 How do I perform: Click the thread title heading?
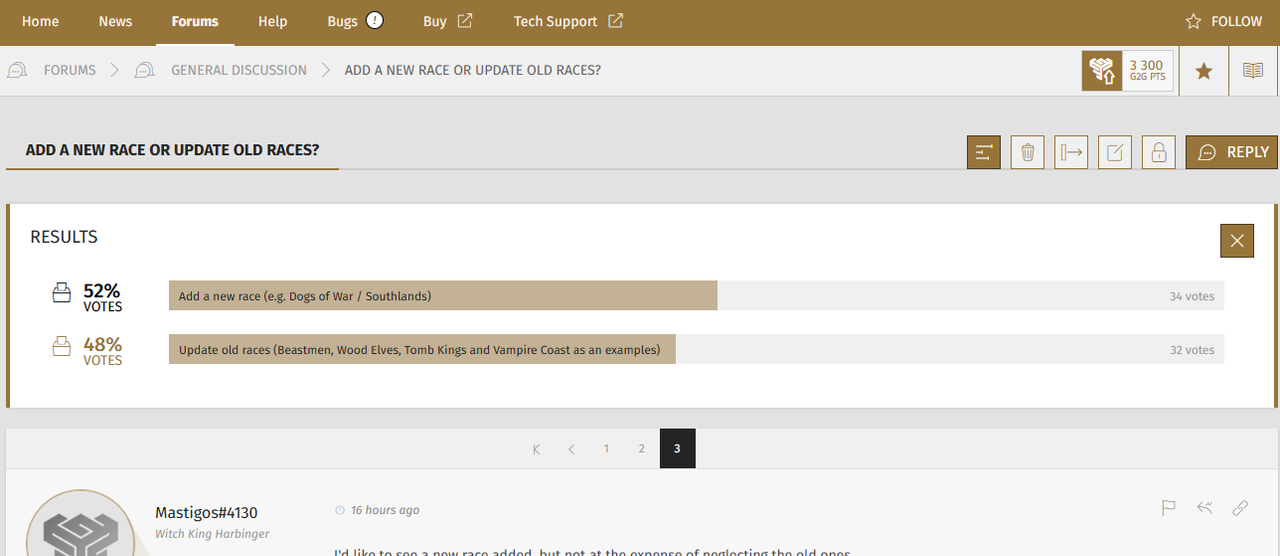172,150
